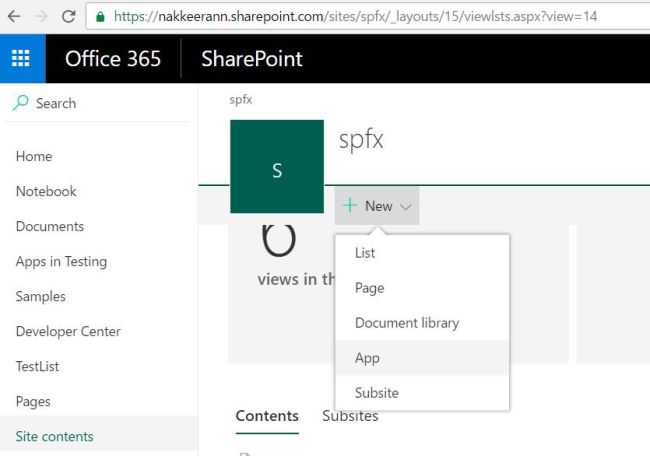Viewport: 650px width, 456px height.
Task: Select App from the New menu
Action: 367,358
